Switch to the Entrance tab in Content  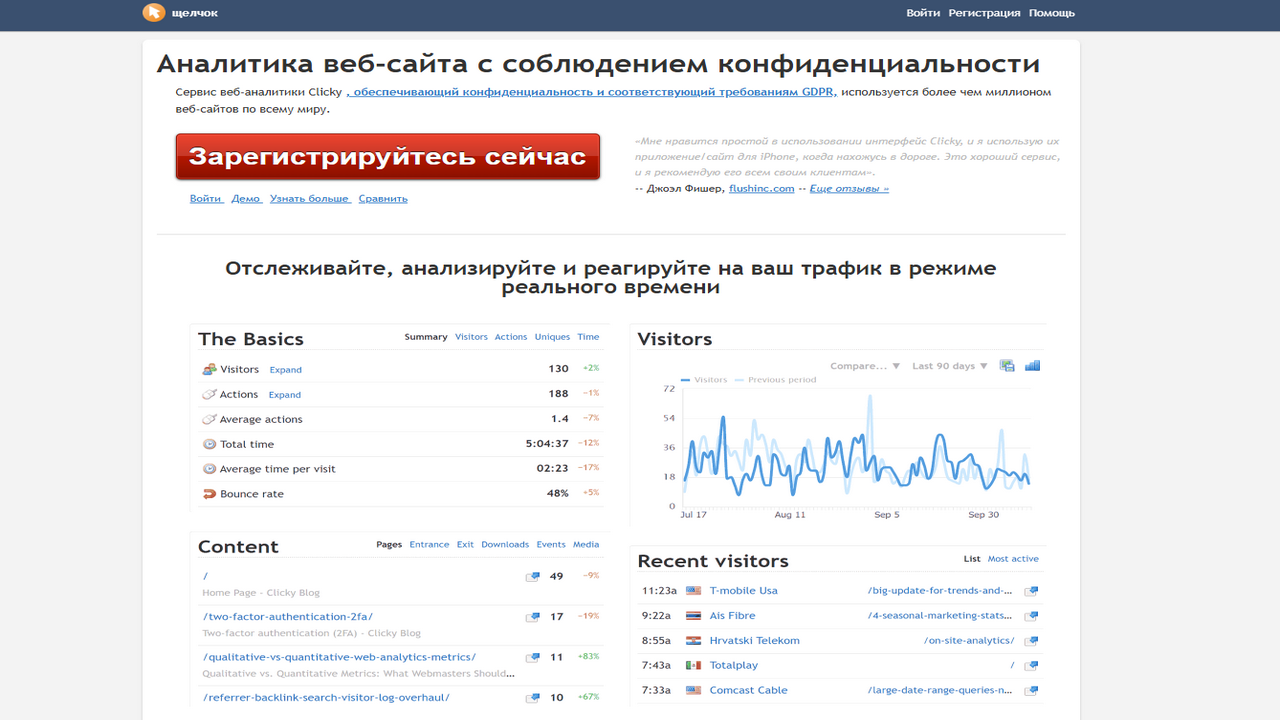pyautogui.click(x=429, y=545)
